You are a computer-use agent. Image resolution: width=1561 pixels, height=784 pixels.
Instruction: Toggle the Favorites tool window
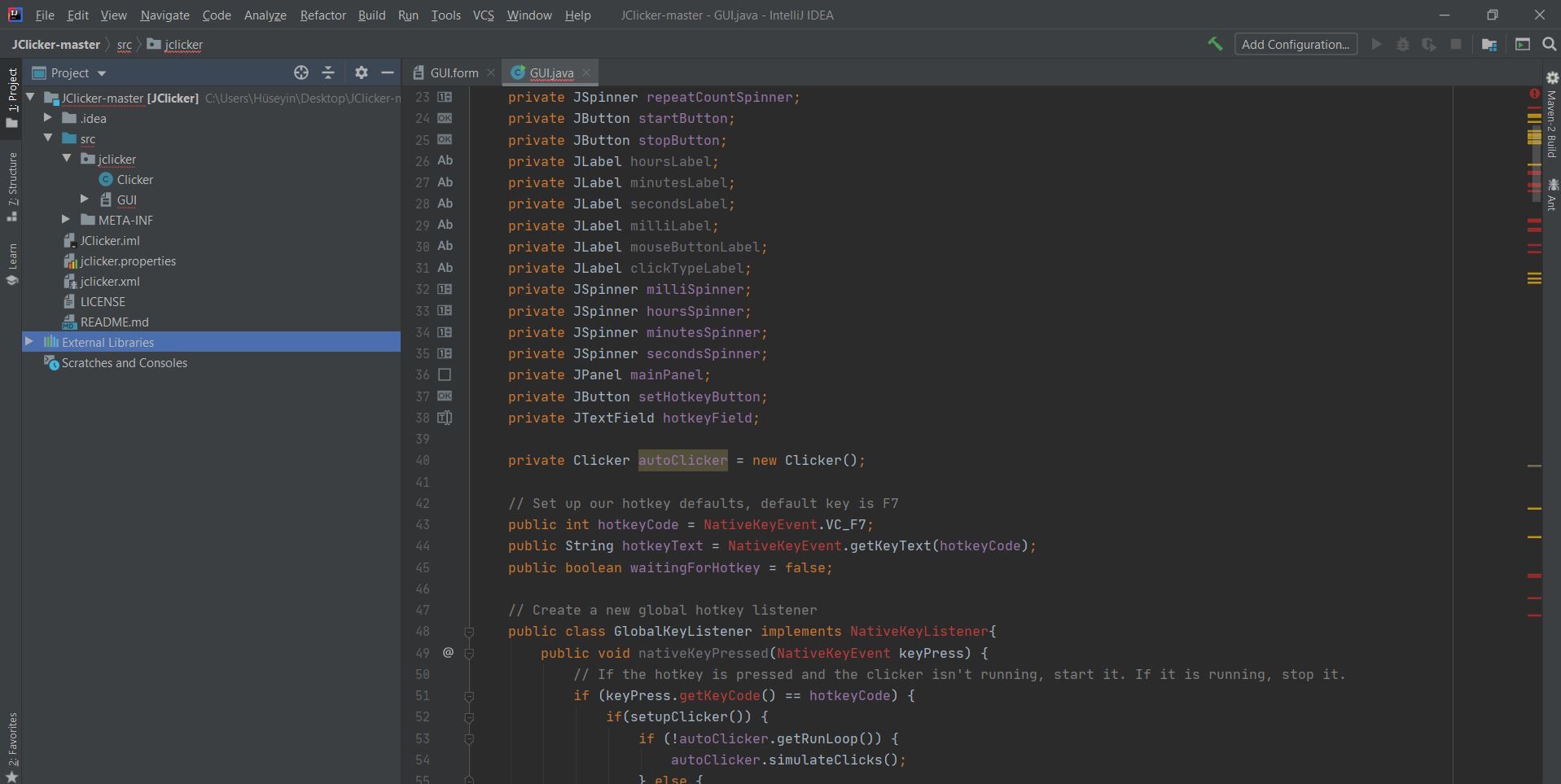(x=12, y=746)
